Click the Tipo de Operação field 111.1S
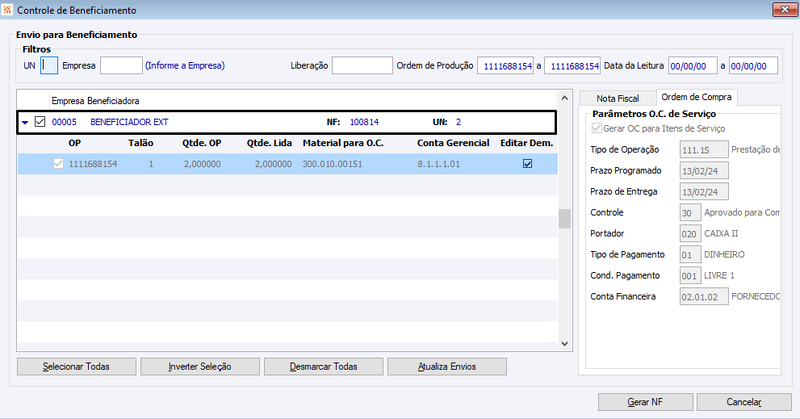Image resolution: width=800 pixels, height=419 pixels. pos(704,150)
